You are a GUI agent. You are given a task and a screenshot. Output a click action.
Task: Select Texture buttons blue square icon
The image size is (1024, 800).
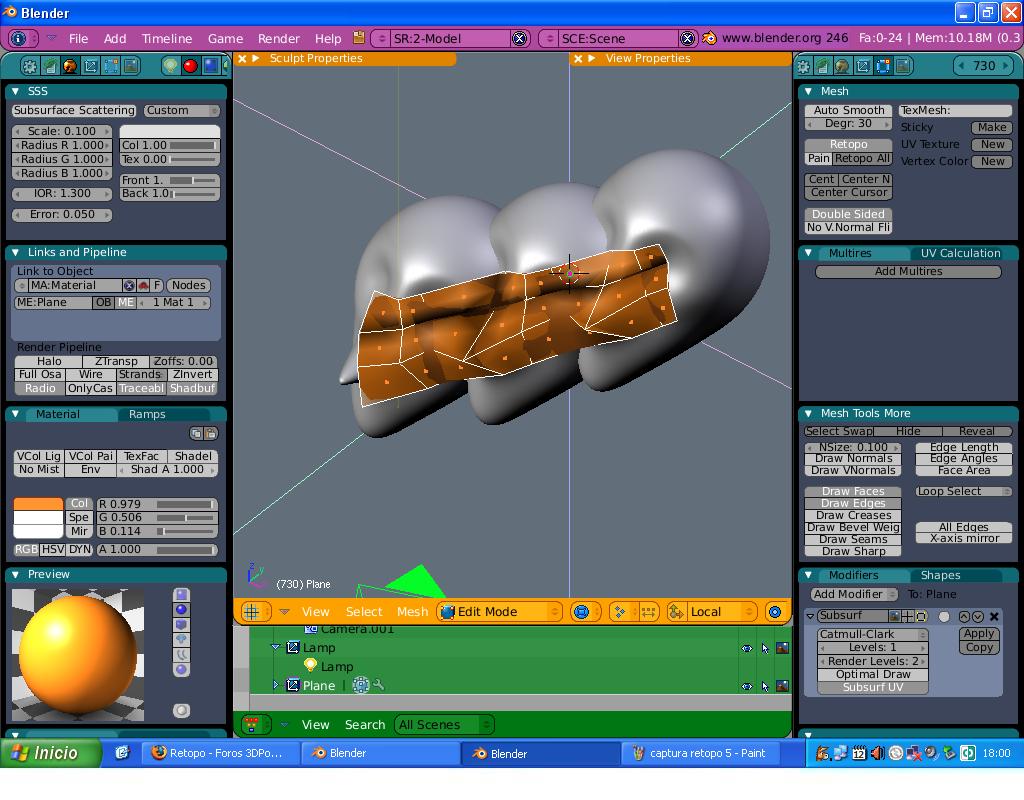[210, 66]
